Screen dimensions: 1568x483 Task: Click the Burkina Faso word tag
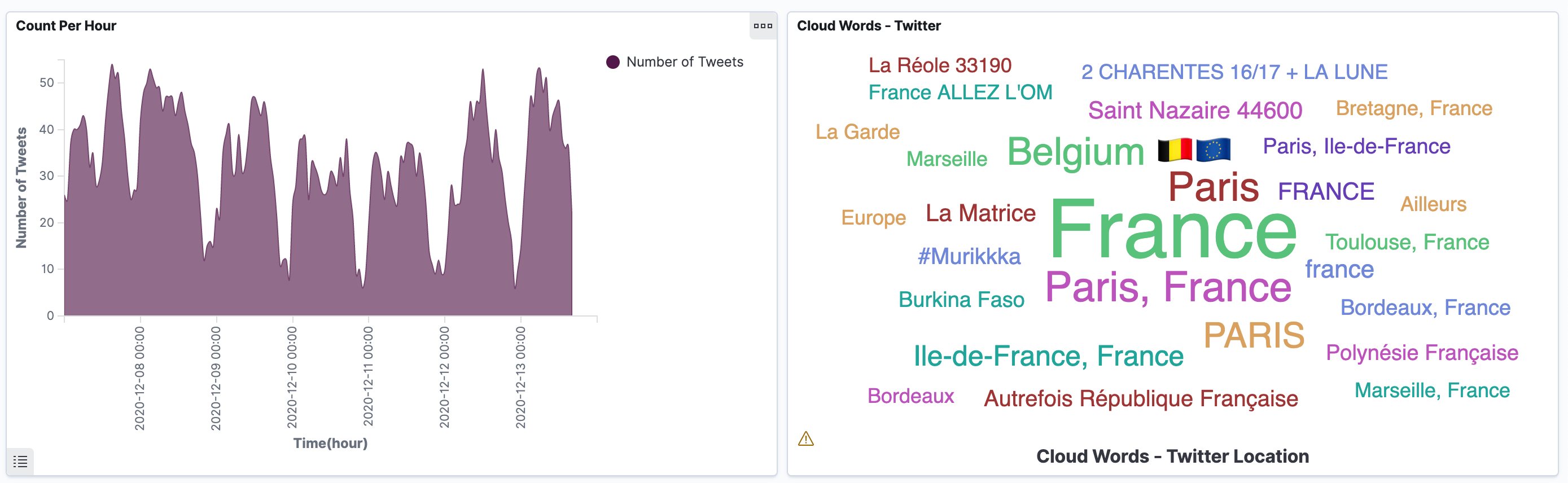pos(961,300)
